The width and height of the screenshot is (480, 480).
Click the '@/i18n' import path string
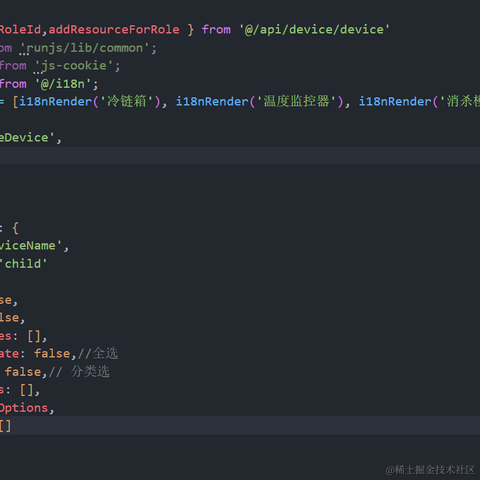63,84
